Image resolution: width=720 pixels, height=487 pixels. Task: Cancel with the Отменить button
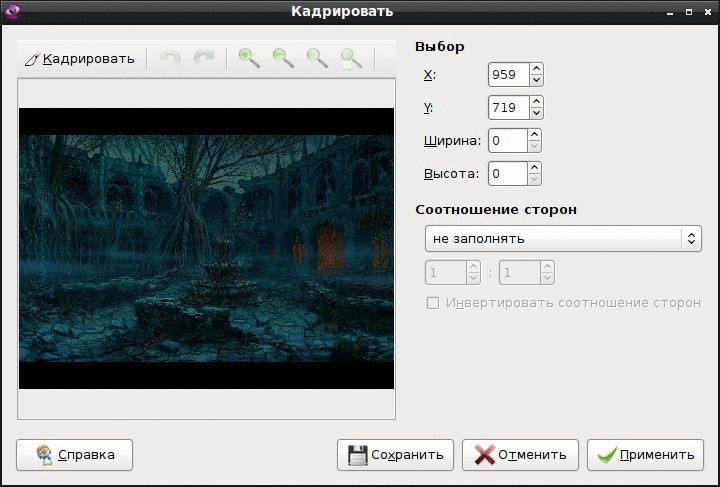520,455
